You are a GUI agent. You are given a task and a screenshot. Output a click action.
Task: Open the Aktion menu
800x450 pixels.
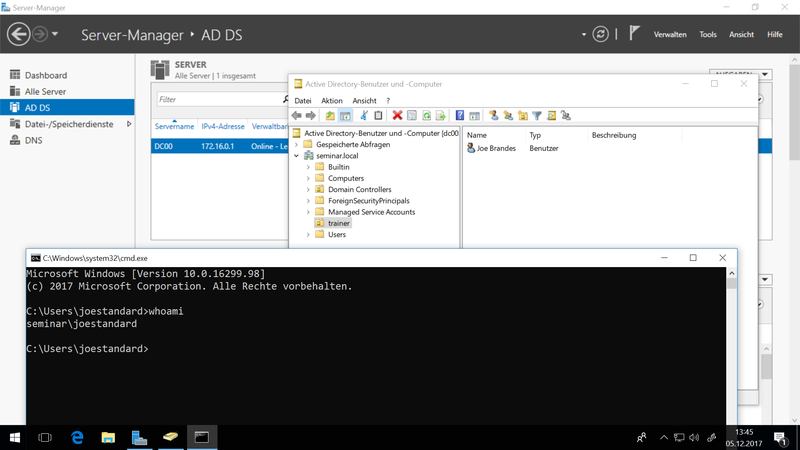332,101
